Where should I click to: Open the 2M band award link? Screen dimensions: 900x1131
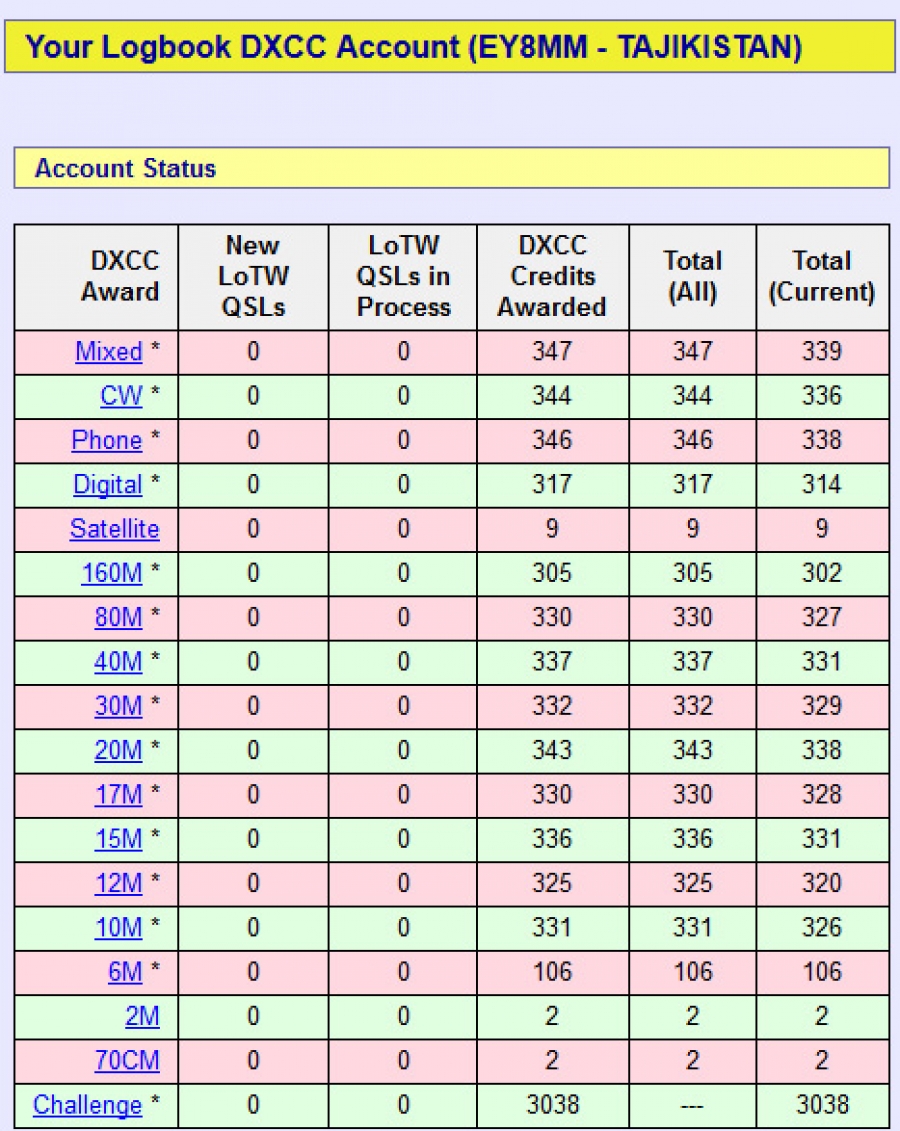pos(142,1016)
